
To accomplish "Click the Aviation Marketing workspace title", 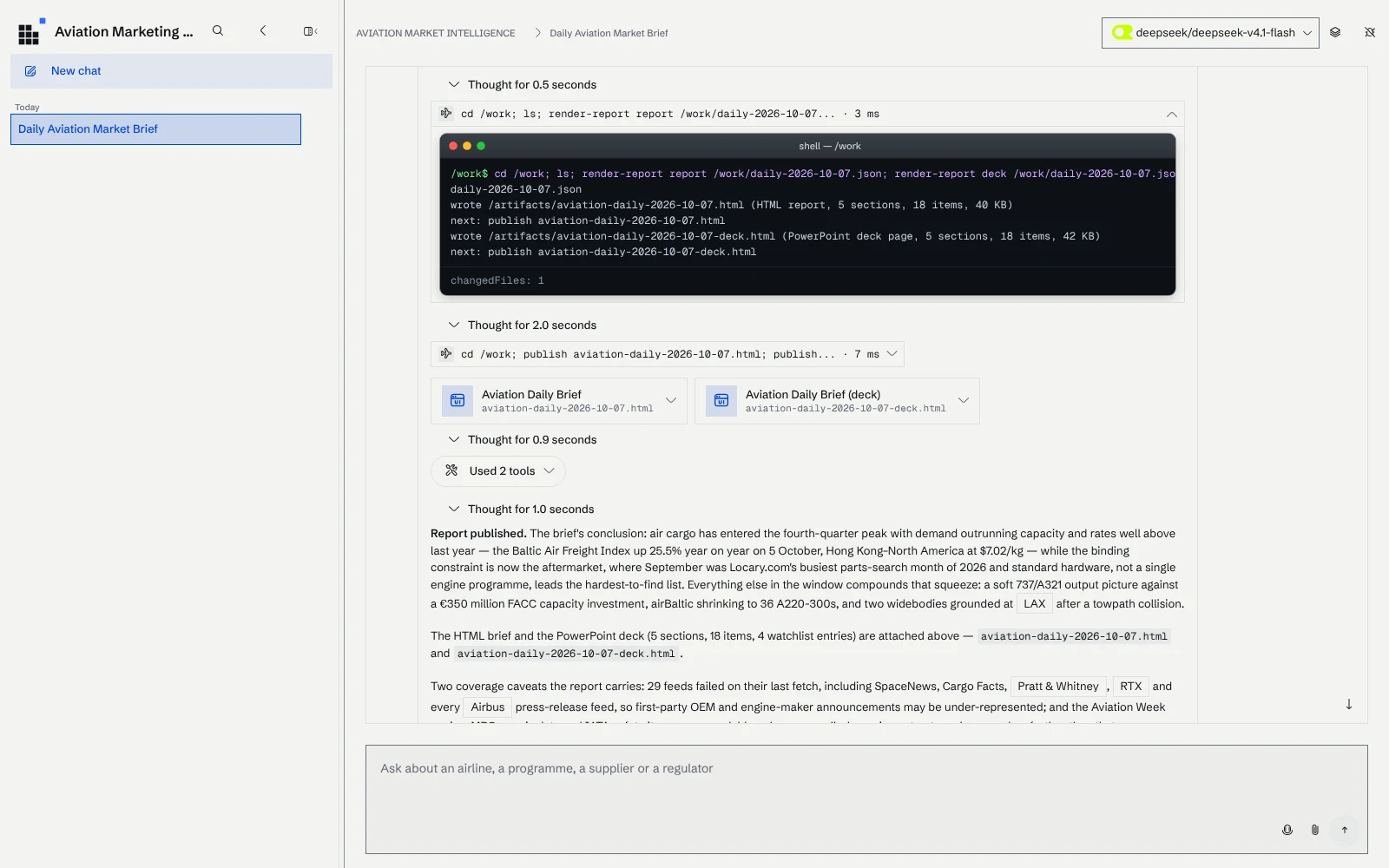I will [124, 32].
